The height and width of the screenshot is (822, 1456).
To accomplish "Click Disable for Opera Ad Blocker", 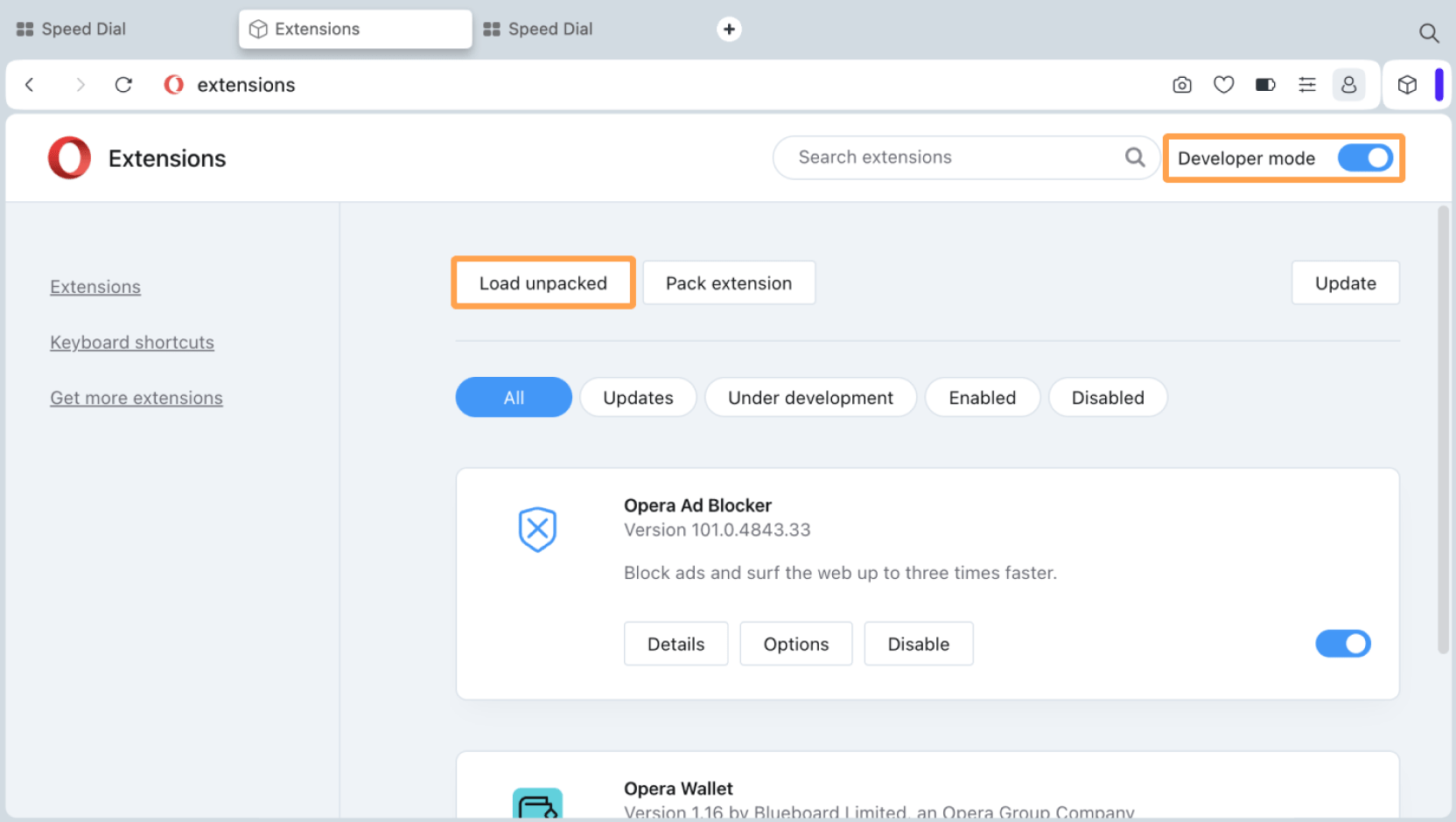I will 919,644.
